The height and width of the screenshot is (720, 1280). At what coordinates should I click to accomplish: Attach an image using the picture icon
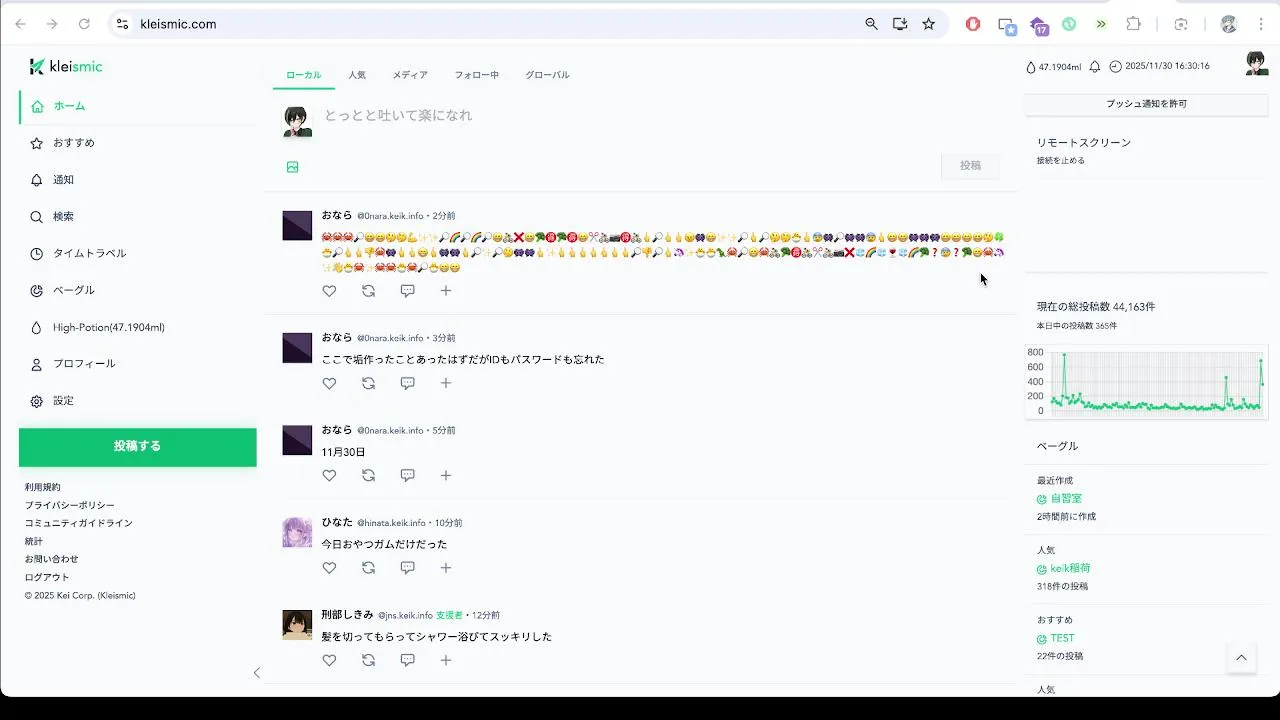click(293, 167)
